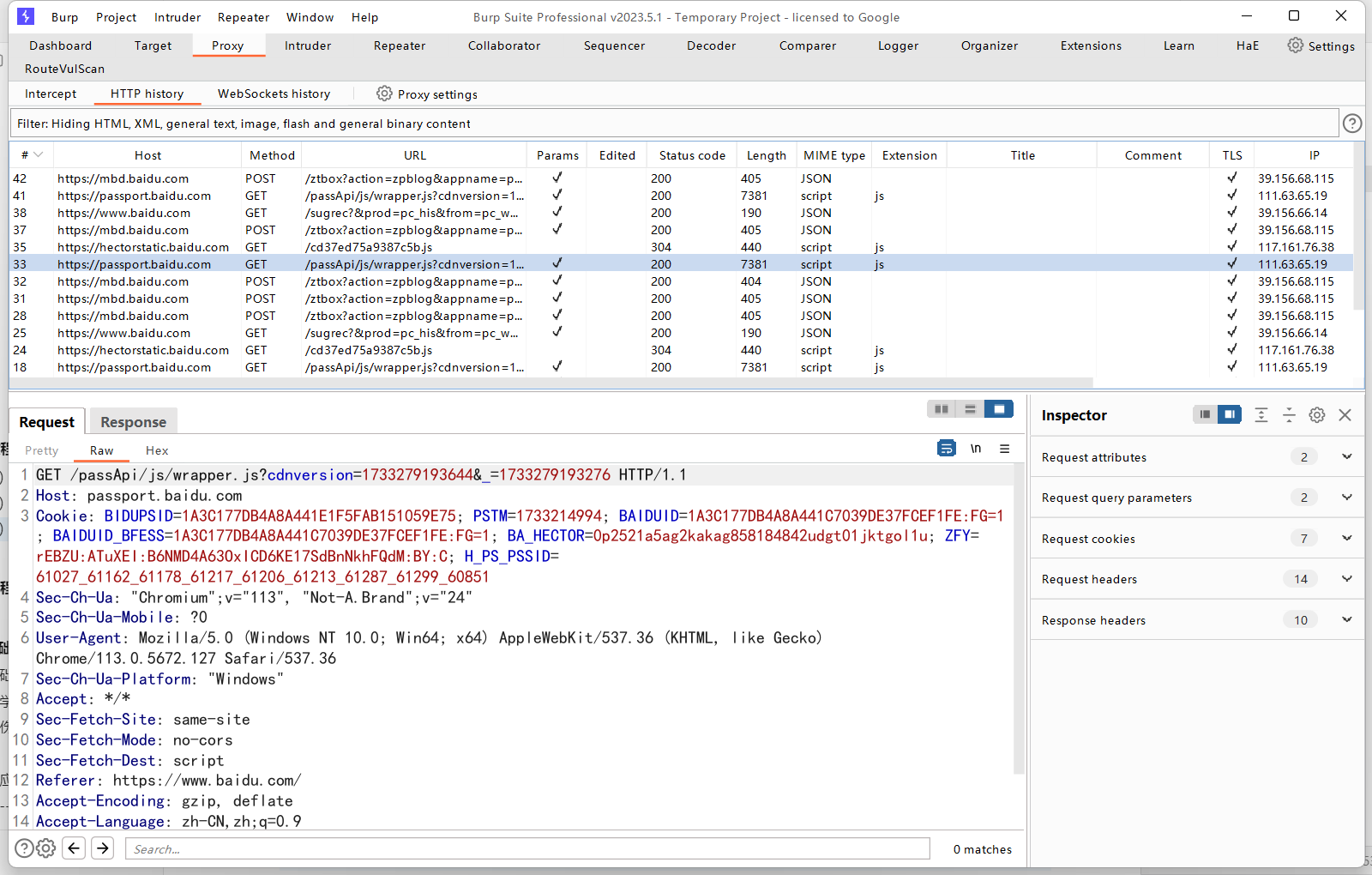Open the RouteVulScan tab

coord(64,69)
